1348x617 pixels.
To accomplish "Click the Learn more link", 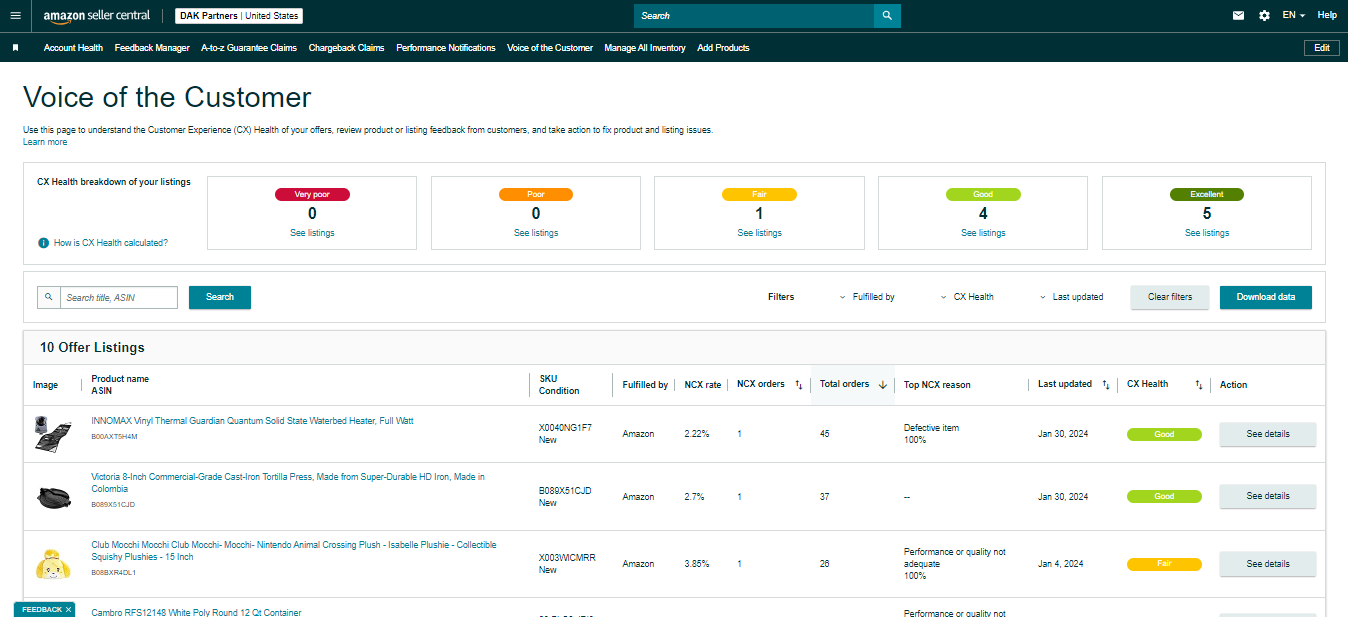I will coord(45,142).
